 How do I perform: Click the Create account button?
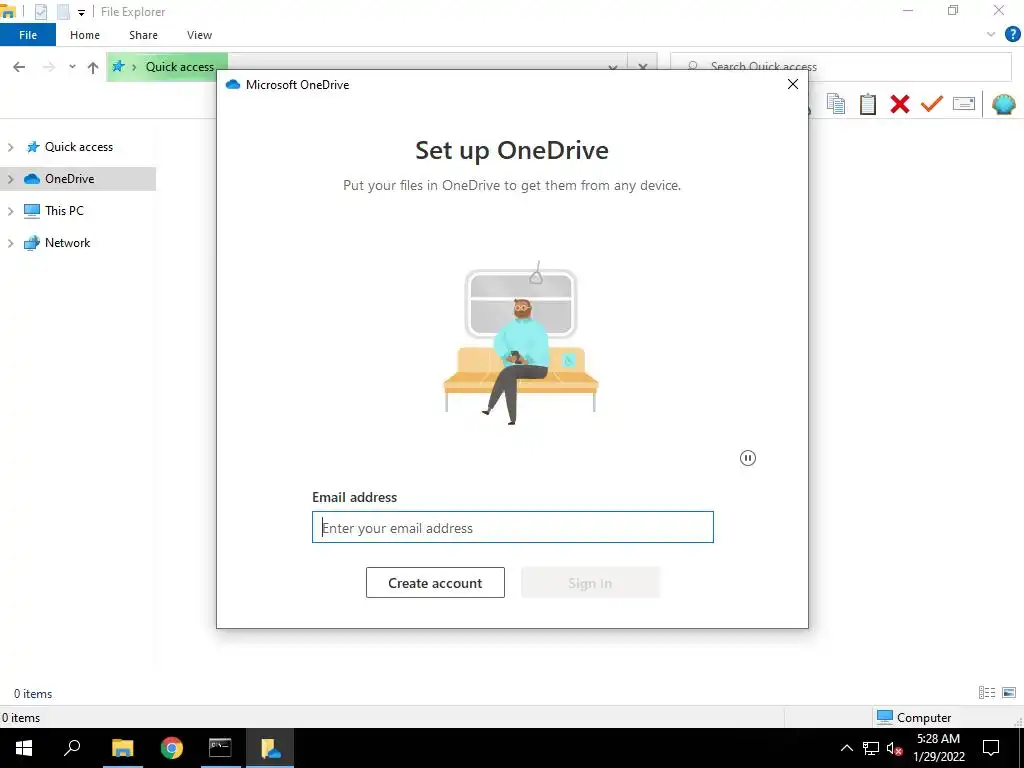click(435, 583)
